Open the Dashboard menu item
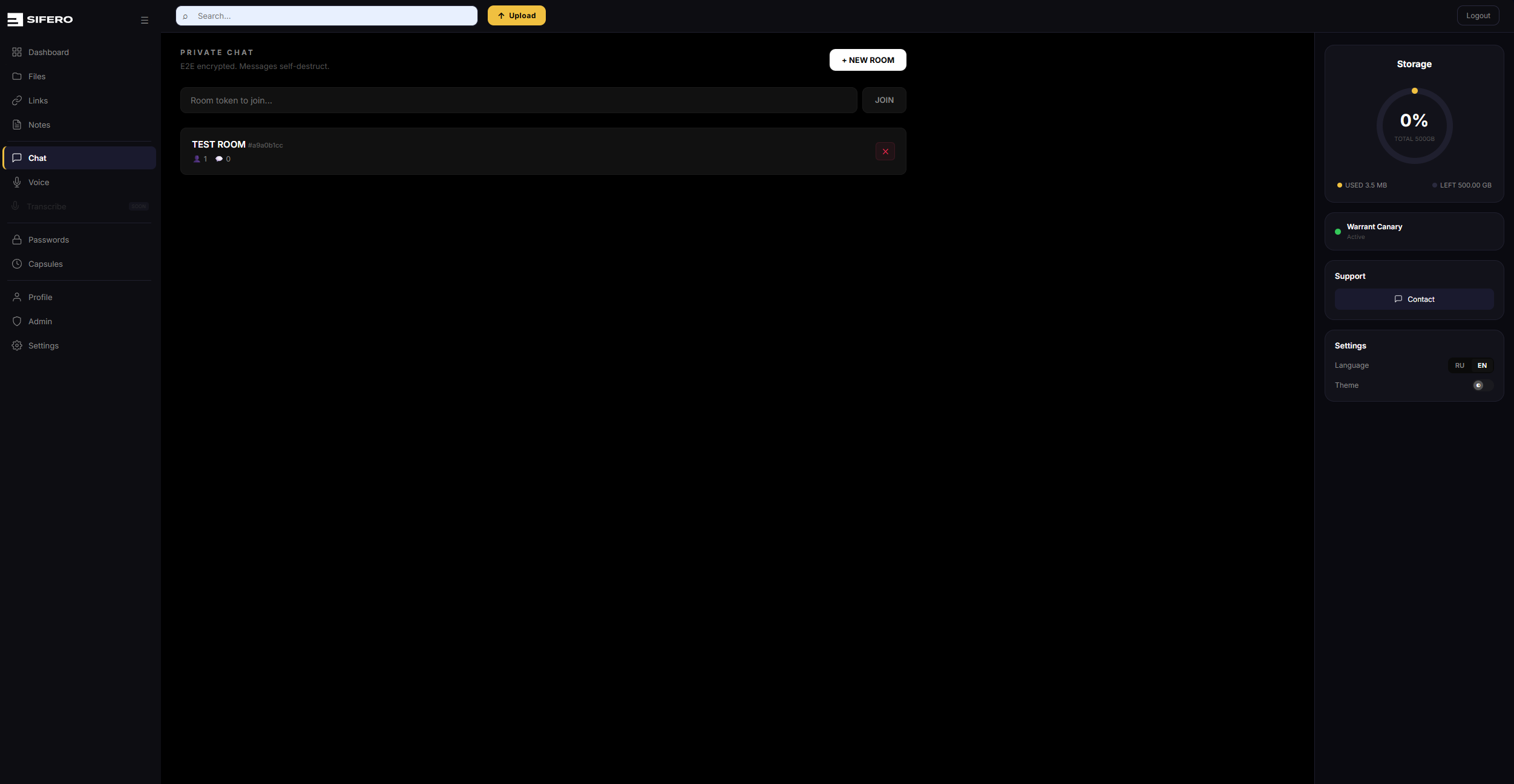The image size is (1514, 784). 48,52
